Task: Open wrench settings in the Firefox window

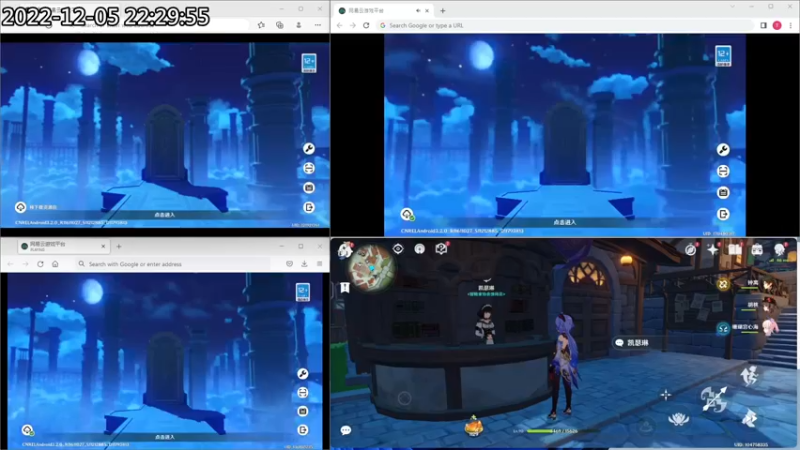Action: click(303, 373)
